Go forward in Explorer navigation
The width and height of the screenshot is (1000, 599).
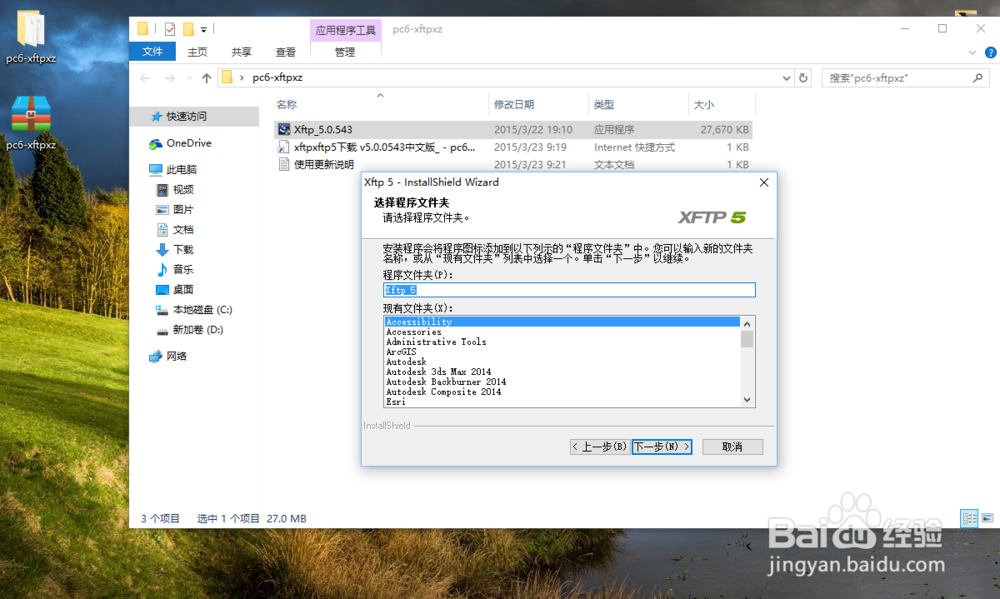pyautogui.click(x=170, y=78)
